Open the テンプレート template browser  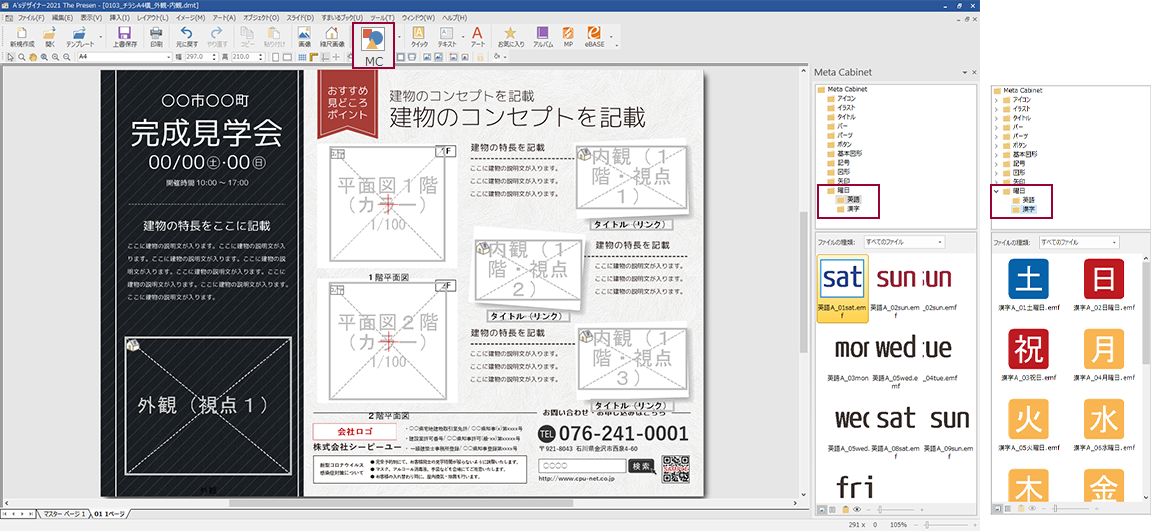click(79, 37)
